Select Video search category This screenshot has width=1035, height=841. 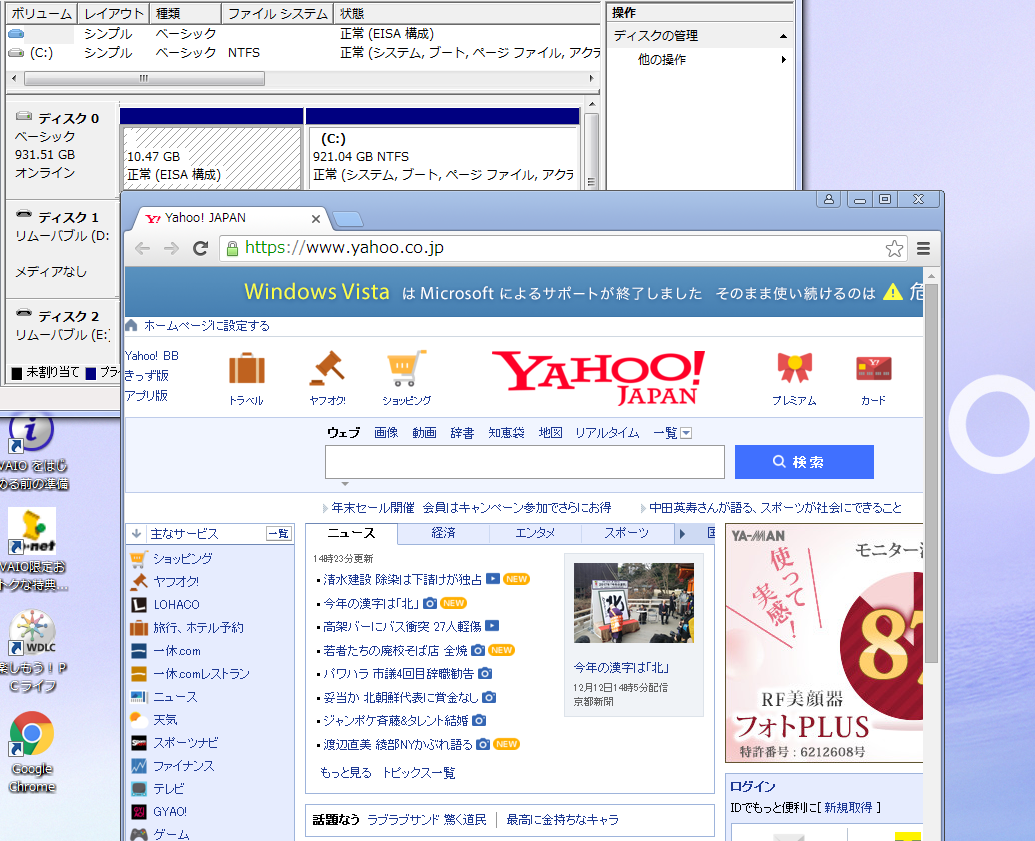pos(424,433)
